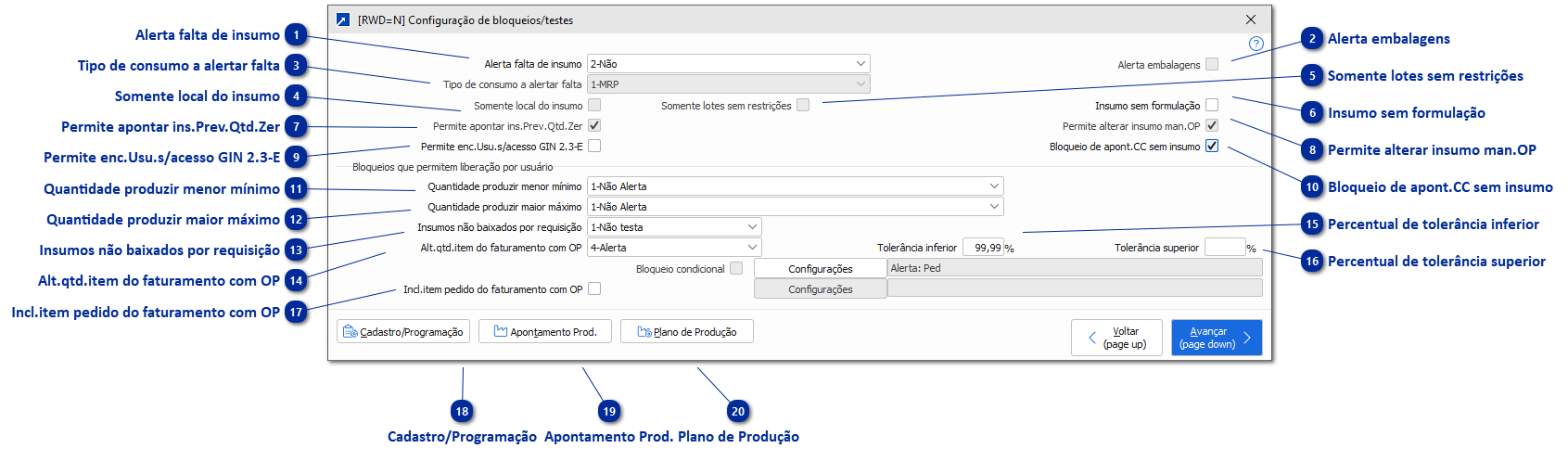Click the help question mark icon
The height and width of the screenshot is (461, 1568).
1256,44
